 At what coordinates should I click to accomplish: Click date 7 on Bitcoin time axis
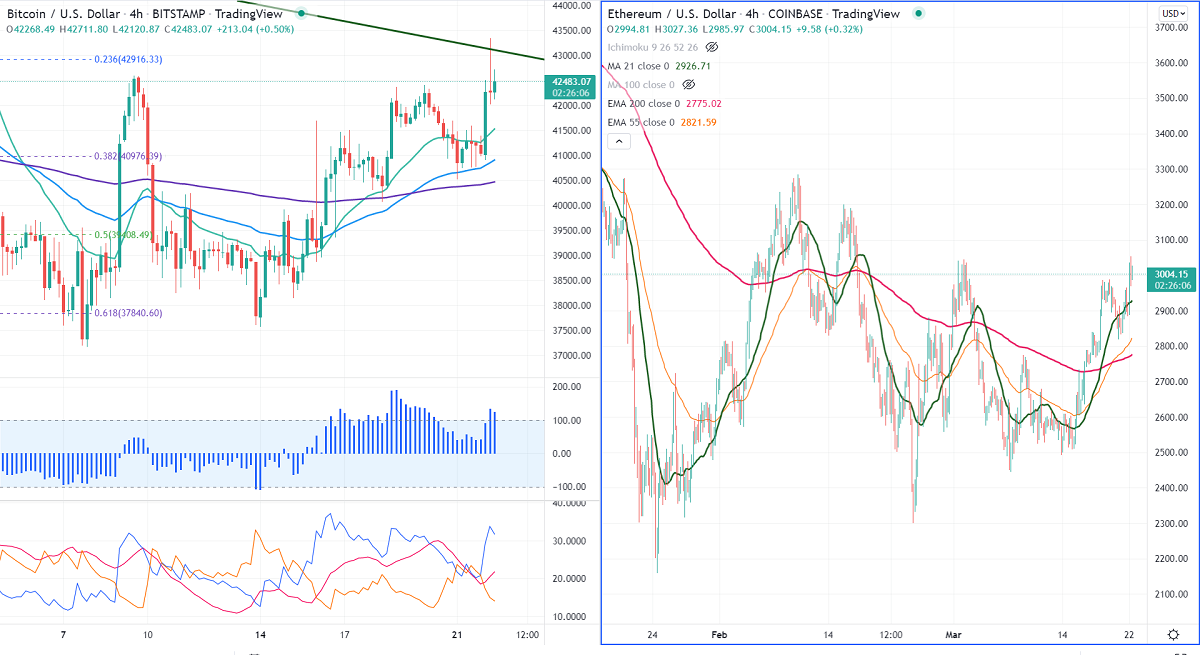[x=63, y=635]
